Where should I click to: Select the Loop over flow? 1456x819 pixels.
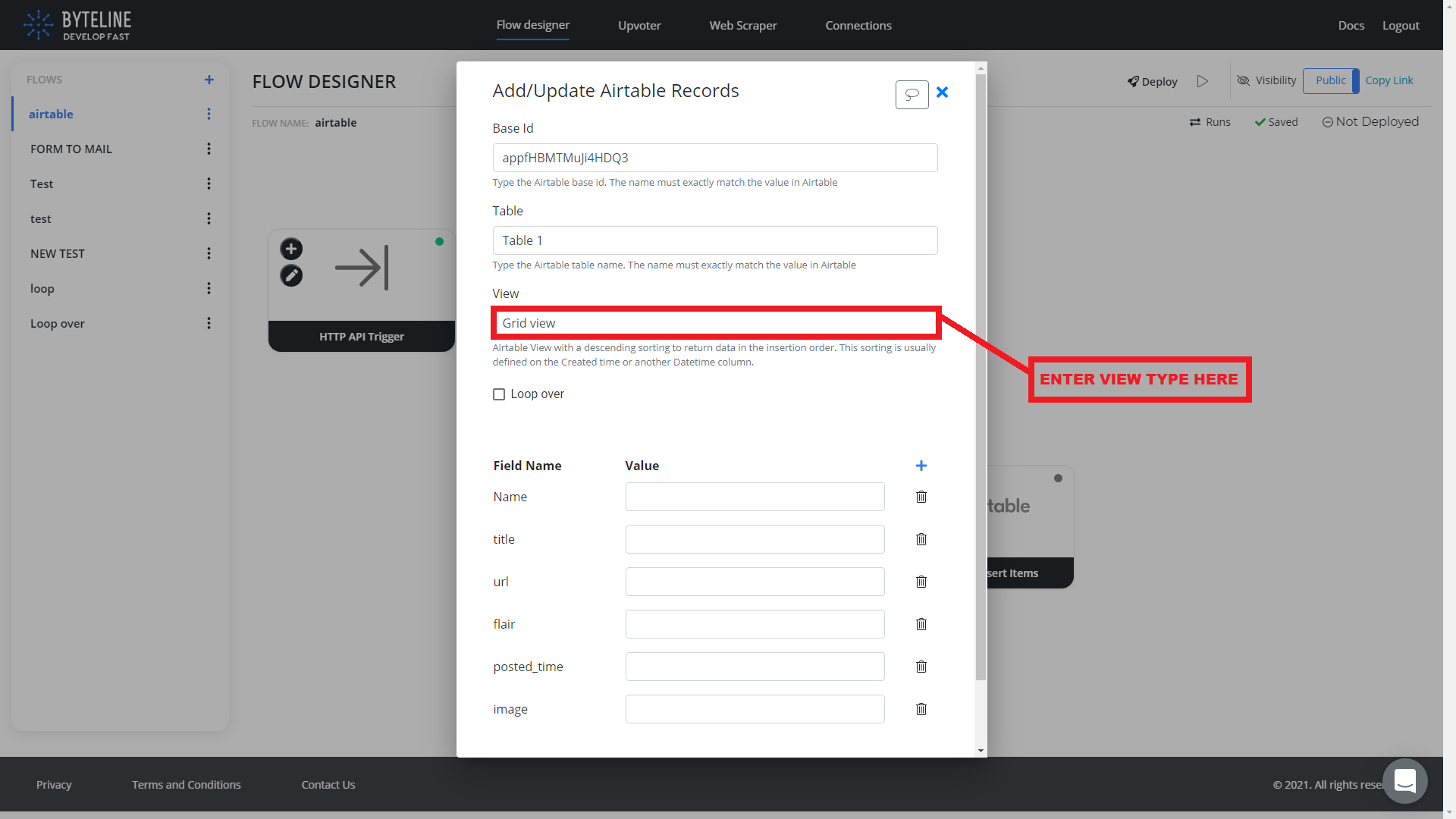(58, 323)
